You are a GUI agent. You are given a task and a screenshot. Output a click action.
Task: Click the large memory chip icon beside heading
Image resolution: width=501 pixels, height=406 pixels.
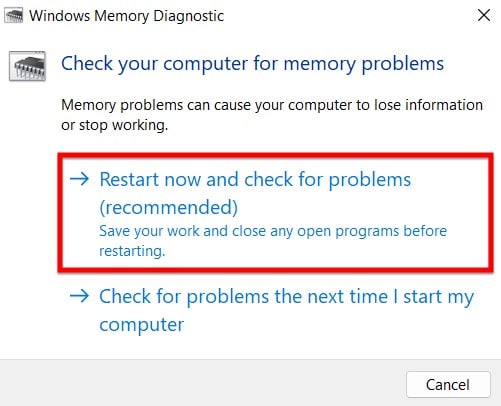click(27, 66)
